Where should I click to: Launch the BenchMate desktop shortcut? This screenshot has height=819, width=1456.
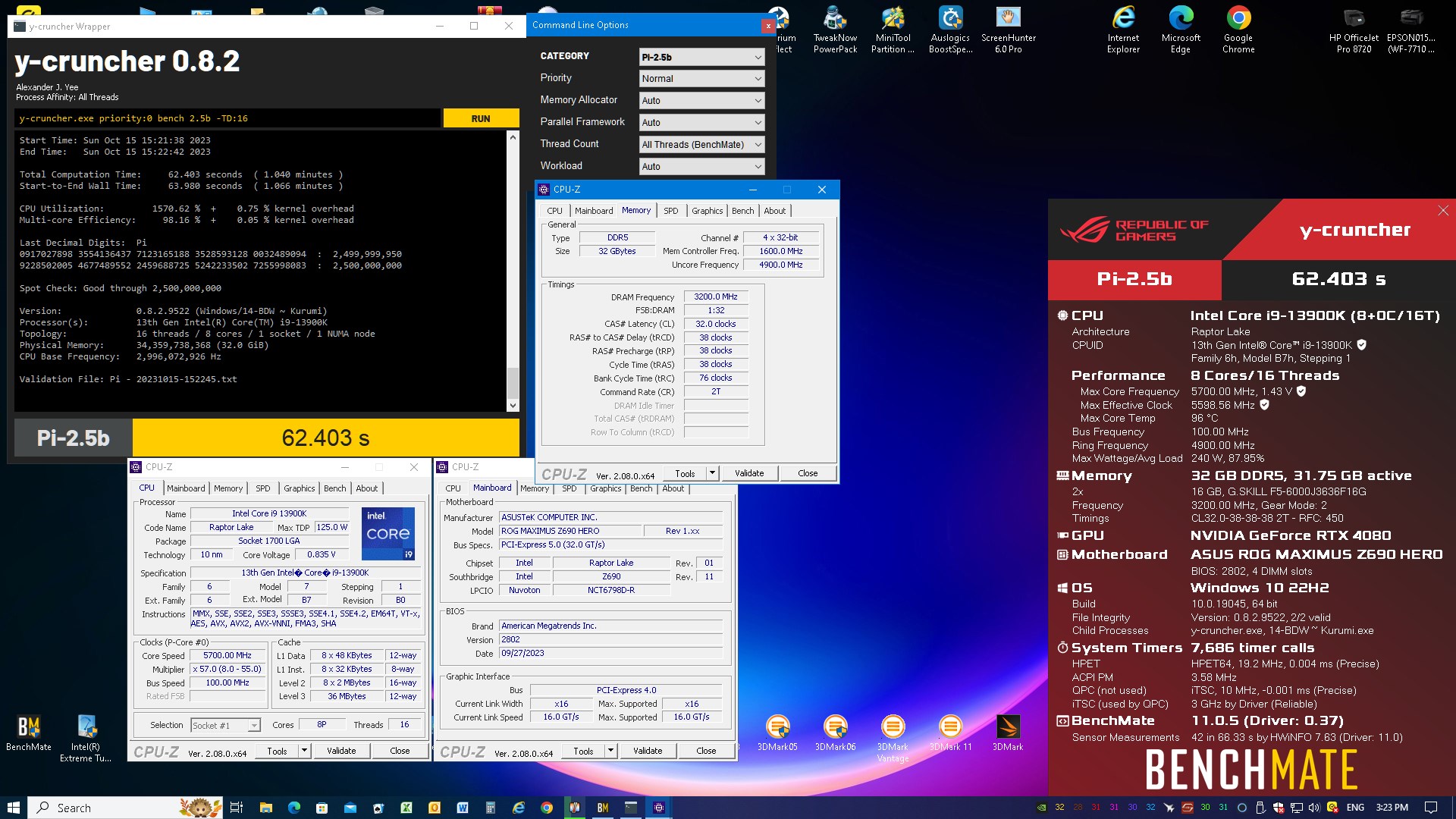[x=29, y=733]
